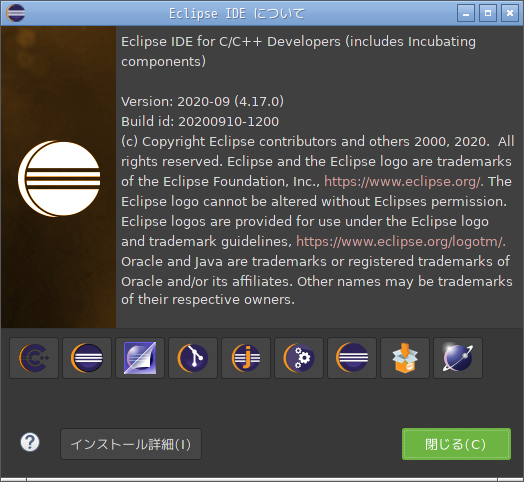Image resolution: width=524 pixels, height=482 pixels.
Task: Open the C/C++ CDT feature icon
Action: click(x=34, y=358)
